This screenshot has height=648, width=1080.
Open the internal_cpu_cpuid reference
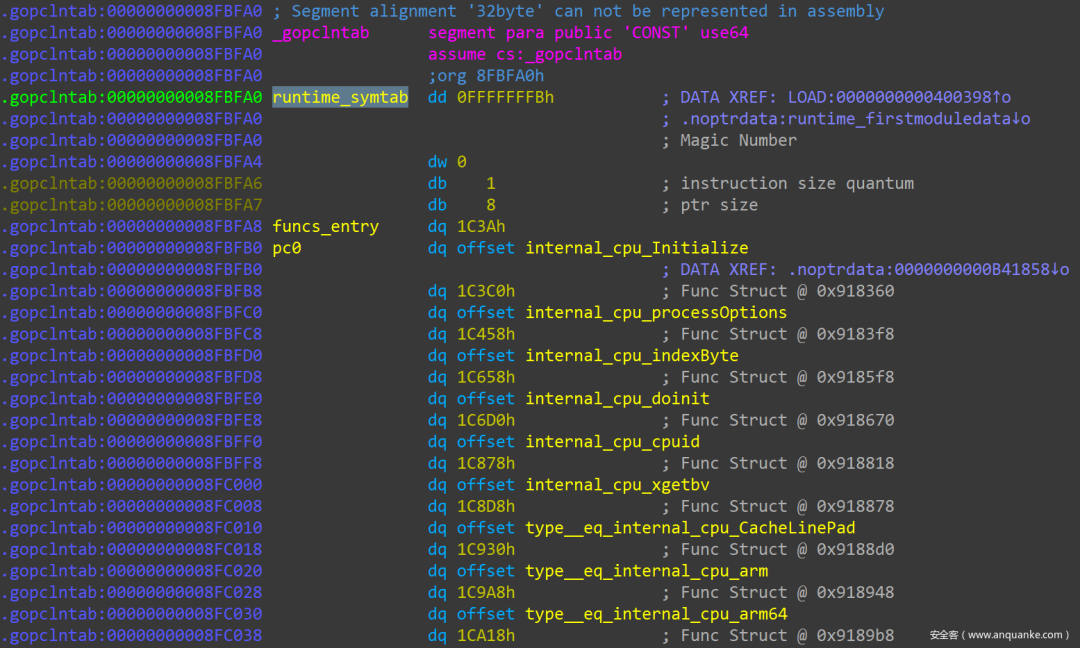(612, 441)
